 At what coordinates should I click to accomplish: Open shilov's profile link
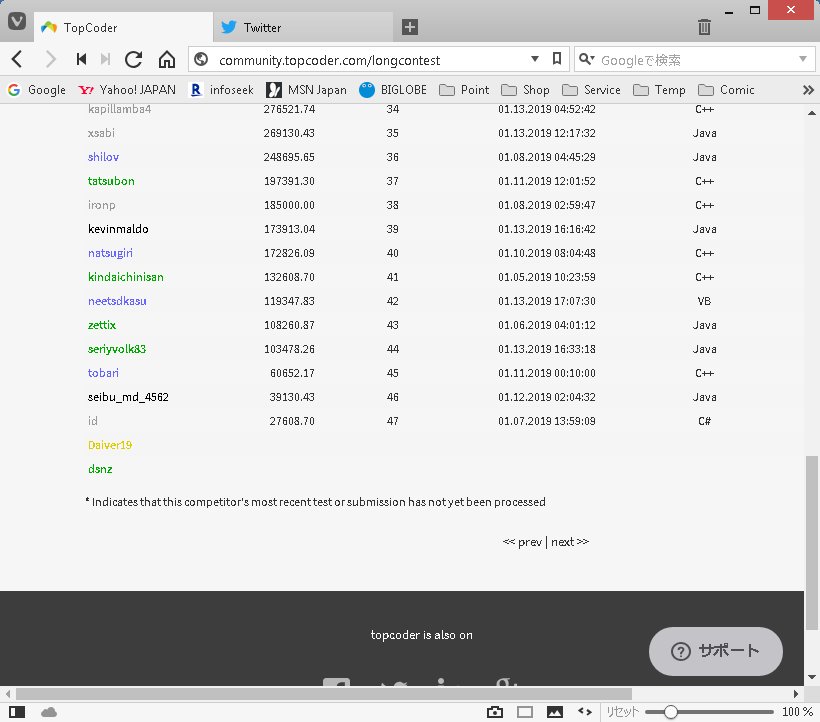(104, 157)
